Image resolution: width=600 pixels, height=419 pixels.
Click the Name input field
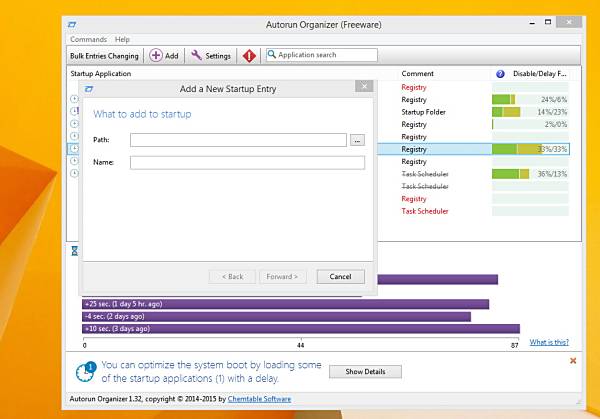click(247, 163)
